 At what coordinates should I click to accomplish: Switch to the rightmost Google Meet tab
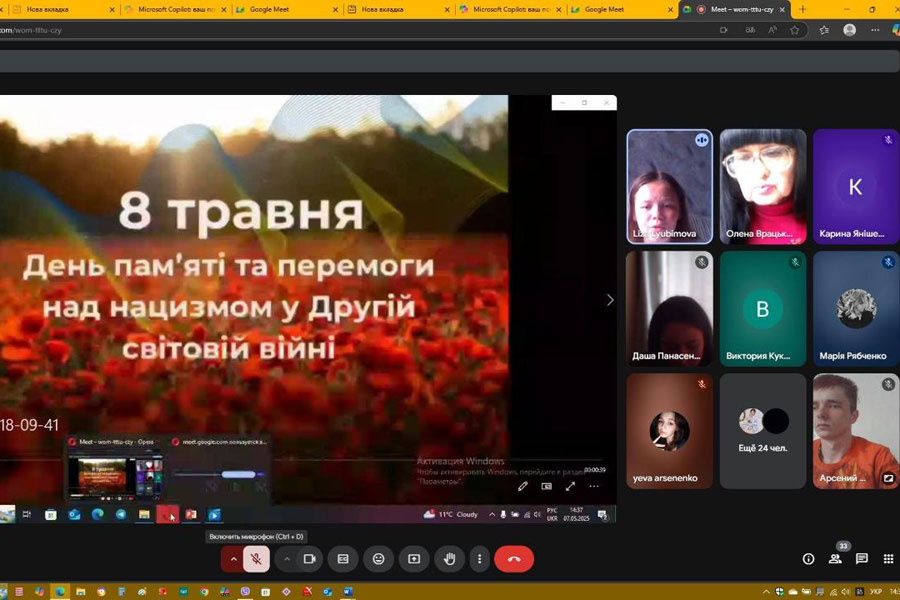coord(622,10)
